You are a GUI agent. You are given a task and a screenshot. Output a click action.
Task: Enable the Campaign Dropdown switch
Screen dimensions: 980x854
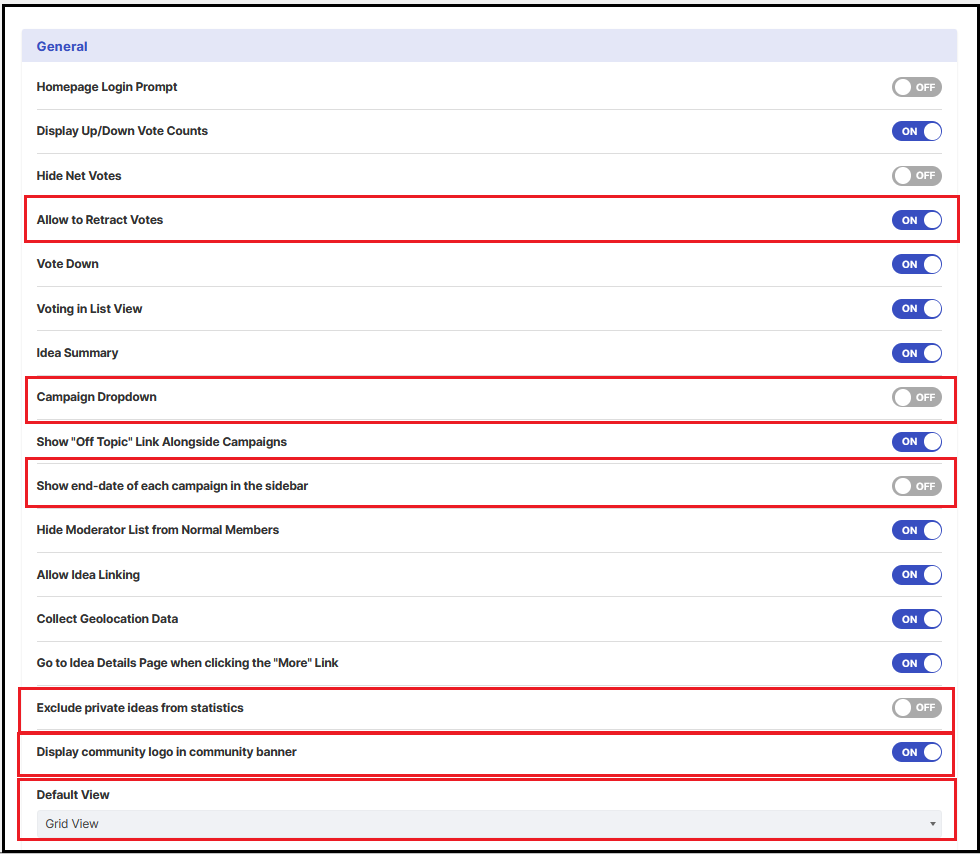tap(916, 398)
